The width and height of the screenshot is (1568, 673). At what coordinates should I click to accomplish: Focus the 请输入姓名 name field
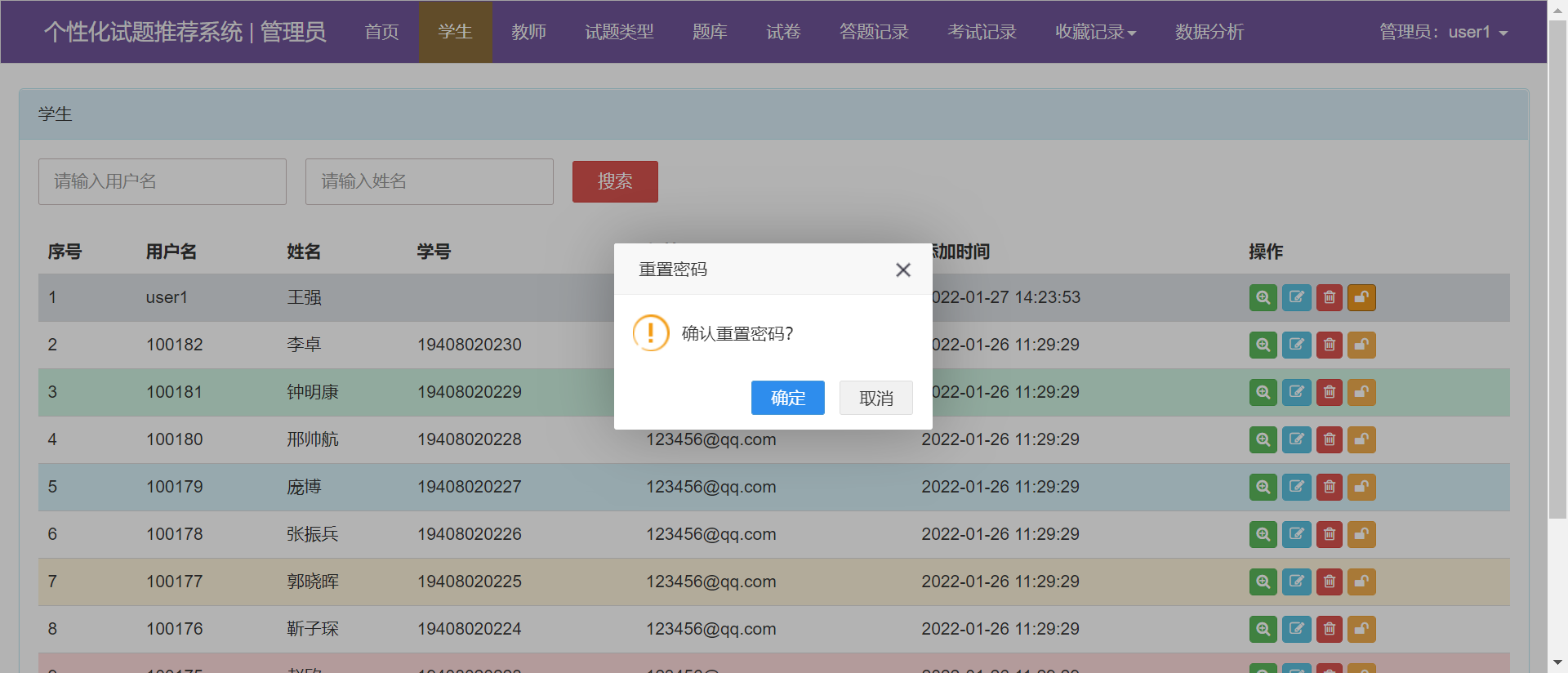pyautogui.click(x=430, y=181)
